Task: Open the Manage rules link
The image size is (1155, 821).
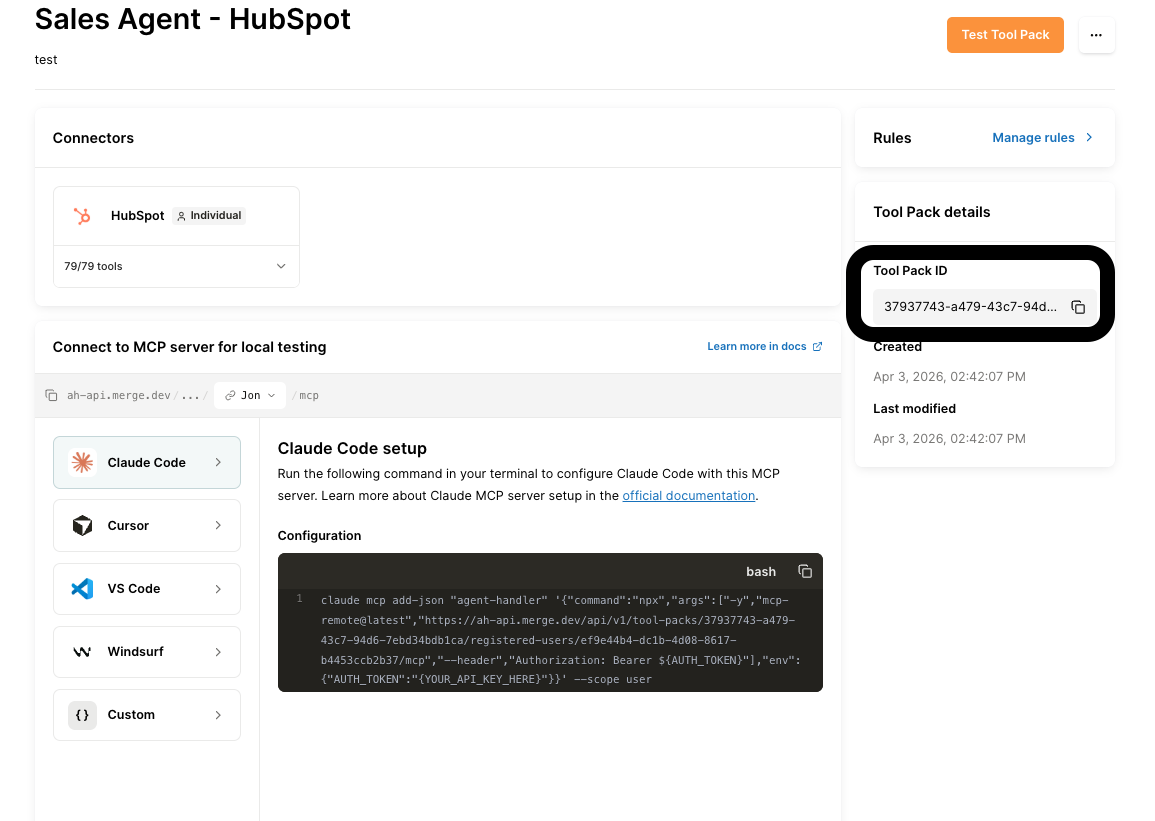Action: point(1033,138)
